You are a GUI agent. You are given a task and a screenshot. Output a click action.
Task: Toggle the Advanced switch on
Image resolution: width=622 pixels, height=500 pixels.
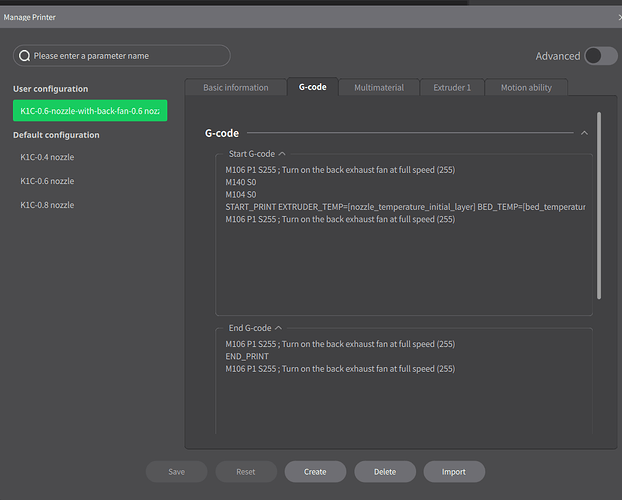(x=601, y=56)
